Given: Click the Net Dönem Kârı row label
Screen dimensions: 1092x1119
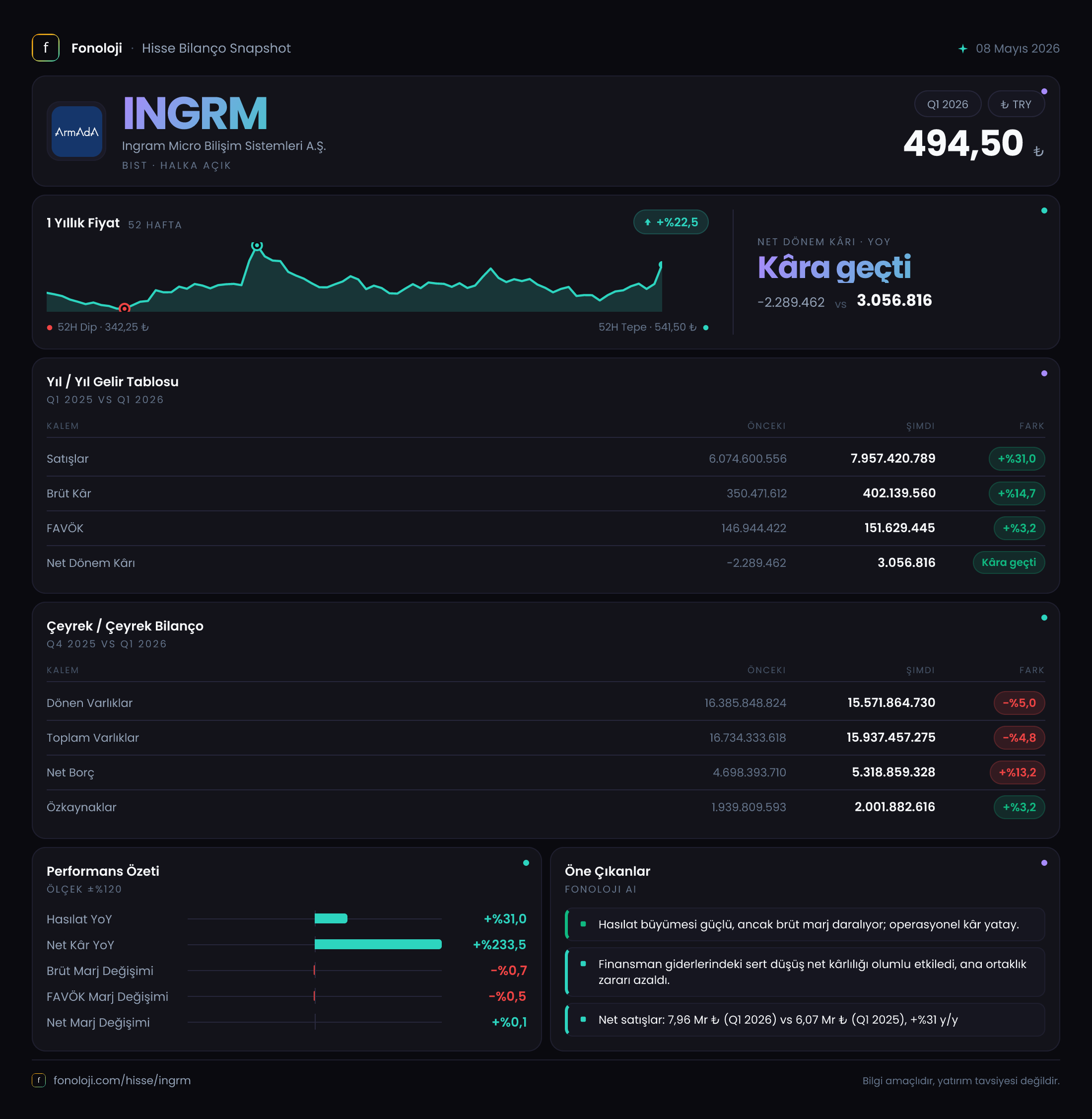Looking at the screenshot, I should point(91,563).
